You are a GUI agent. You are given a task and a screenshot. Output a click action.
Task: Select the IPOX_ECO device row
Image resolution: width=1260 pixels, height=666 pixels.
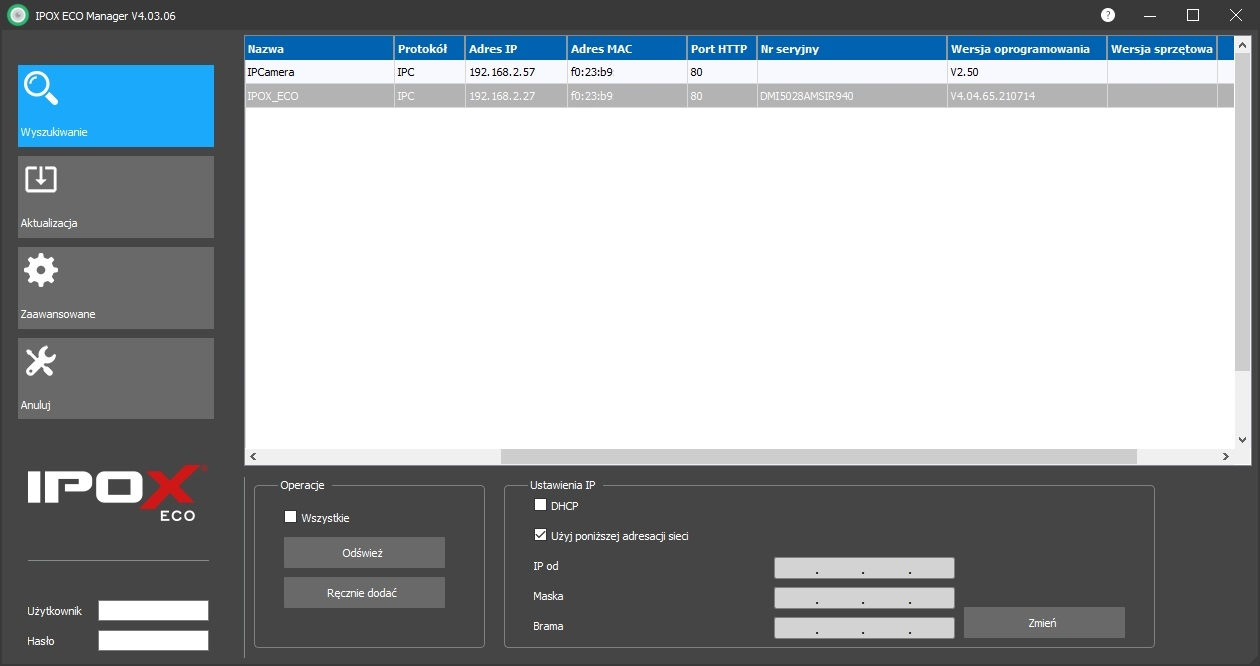[740, 96]
